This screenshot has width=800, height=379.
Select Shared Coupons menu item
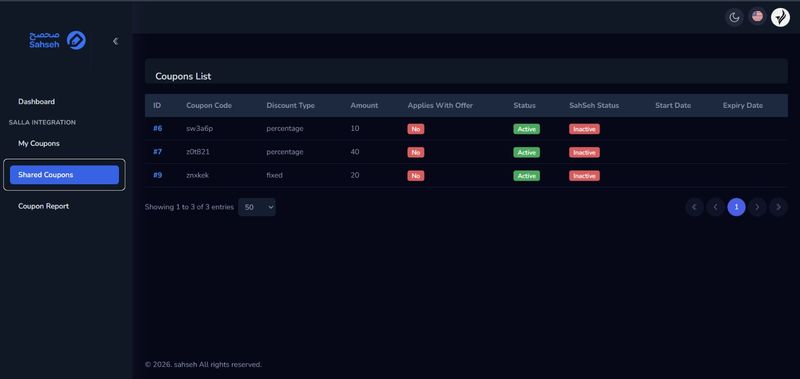tap(64, 174)
